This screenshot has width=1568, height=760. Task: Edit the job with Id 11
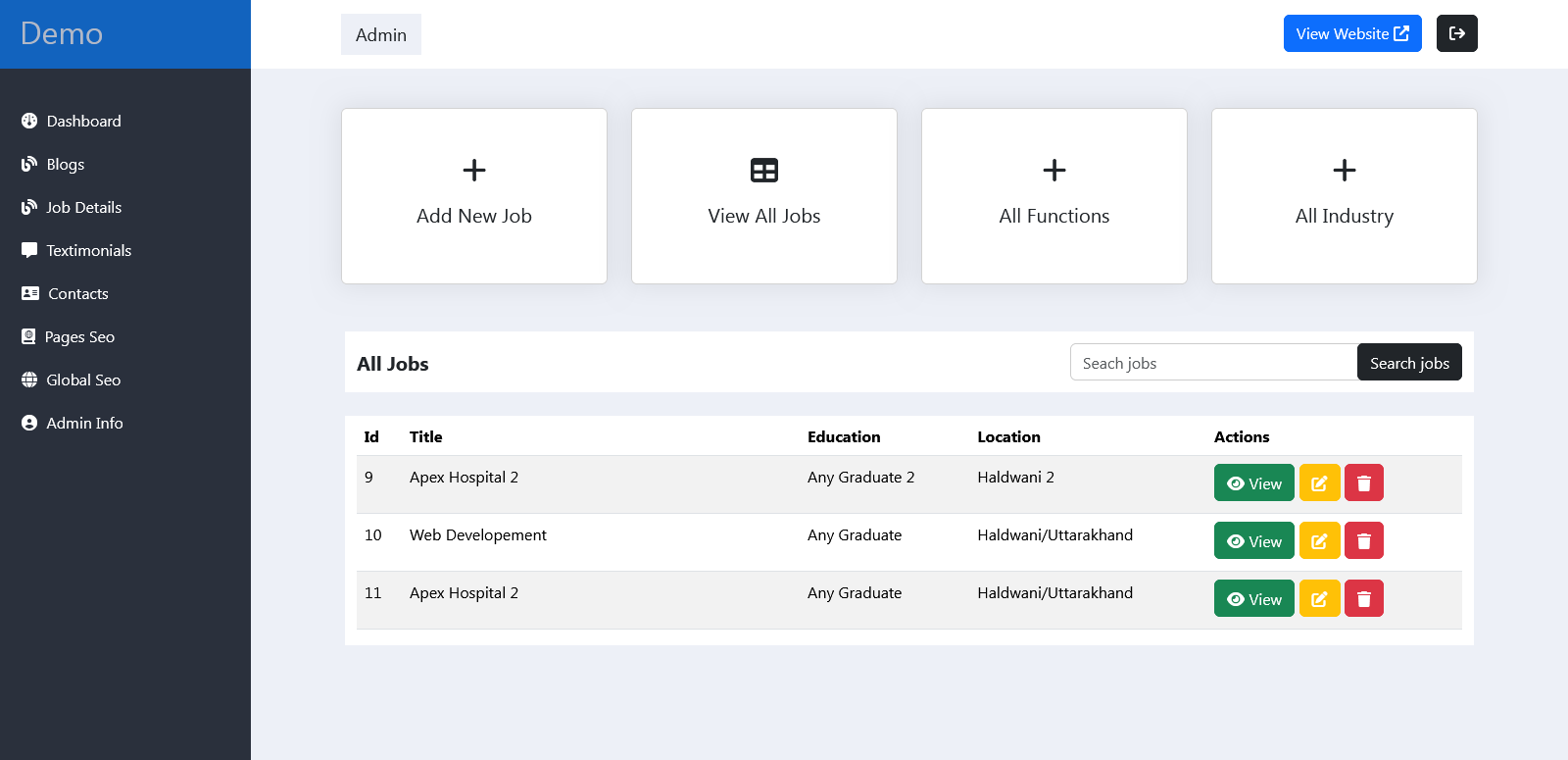coord(1319,598)
